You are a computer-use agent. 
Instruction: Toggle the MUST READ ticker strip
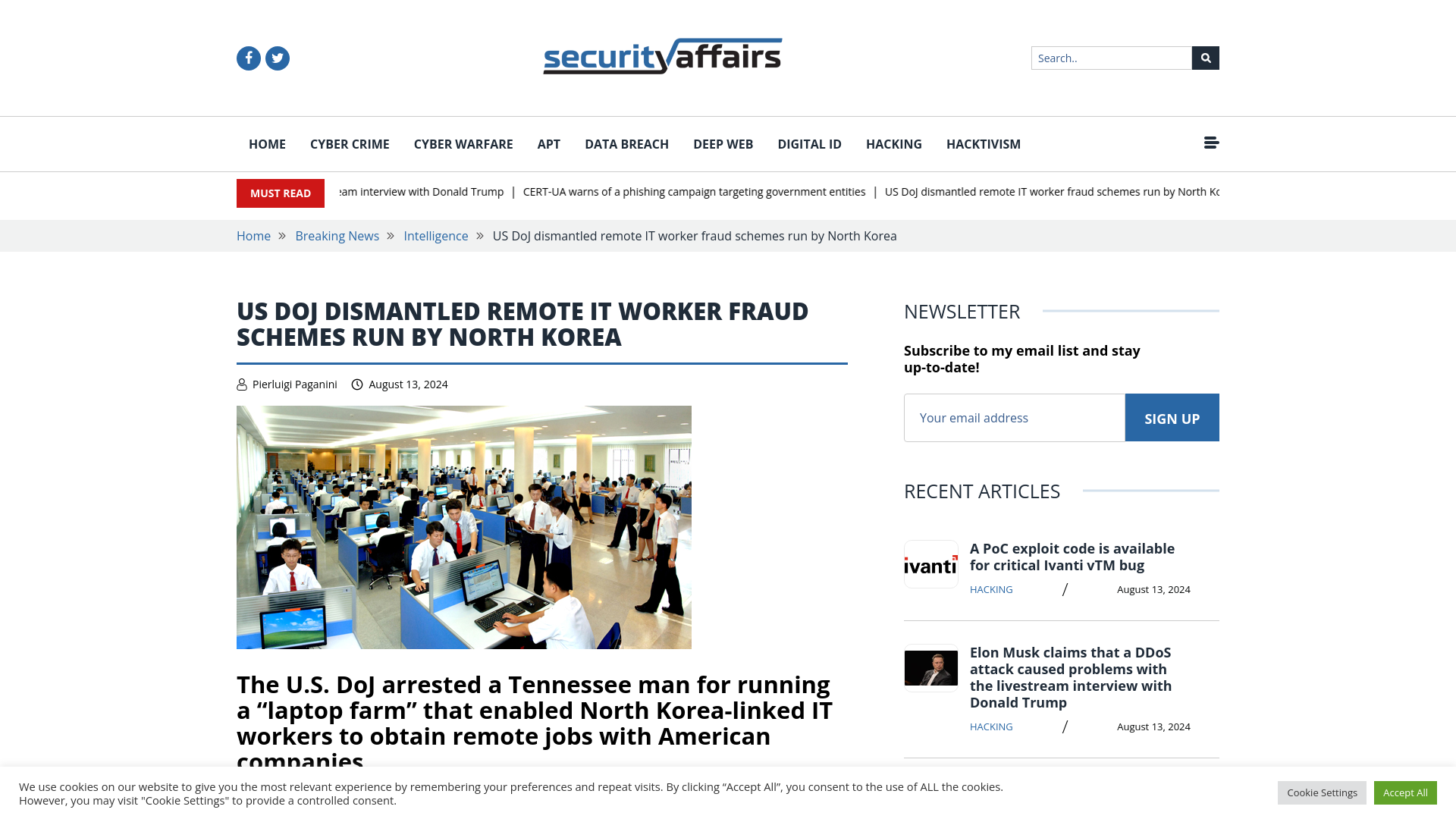coord(280,192)
